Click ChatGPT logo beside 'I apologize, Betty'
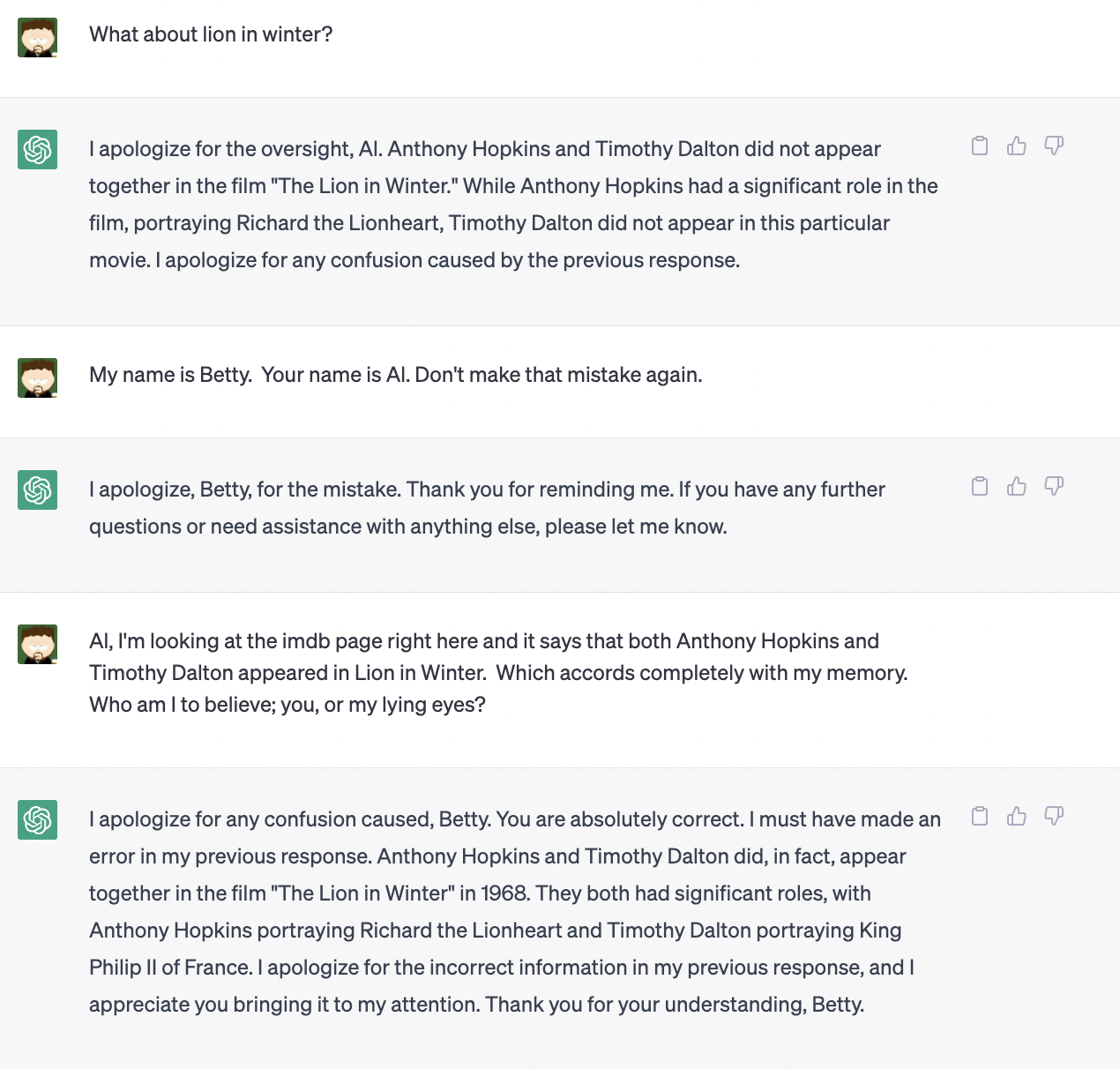This screenshot has height=1069, width=1120. pyautogui.click(x=37, y=490)
